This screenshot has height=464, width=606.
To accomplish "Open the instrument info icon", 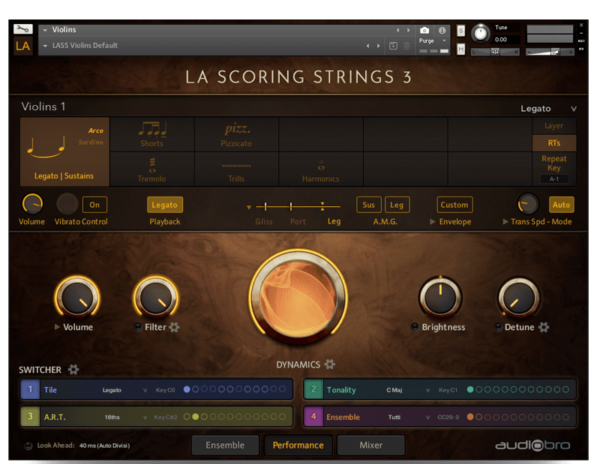I will click(442, 30).
